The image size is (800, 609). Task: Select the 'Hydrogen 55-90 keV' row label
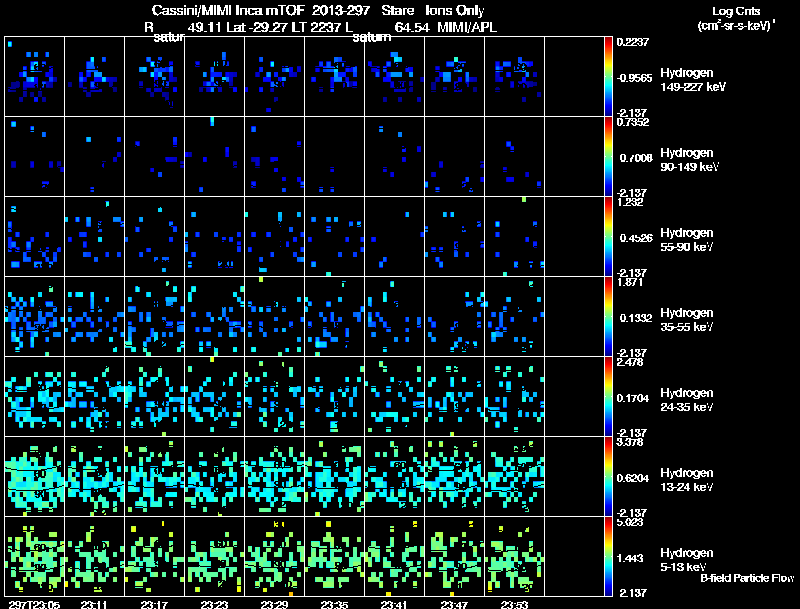click(x=687, y=240)
